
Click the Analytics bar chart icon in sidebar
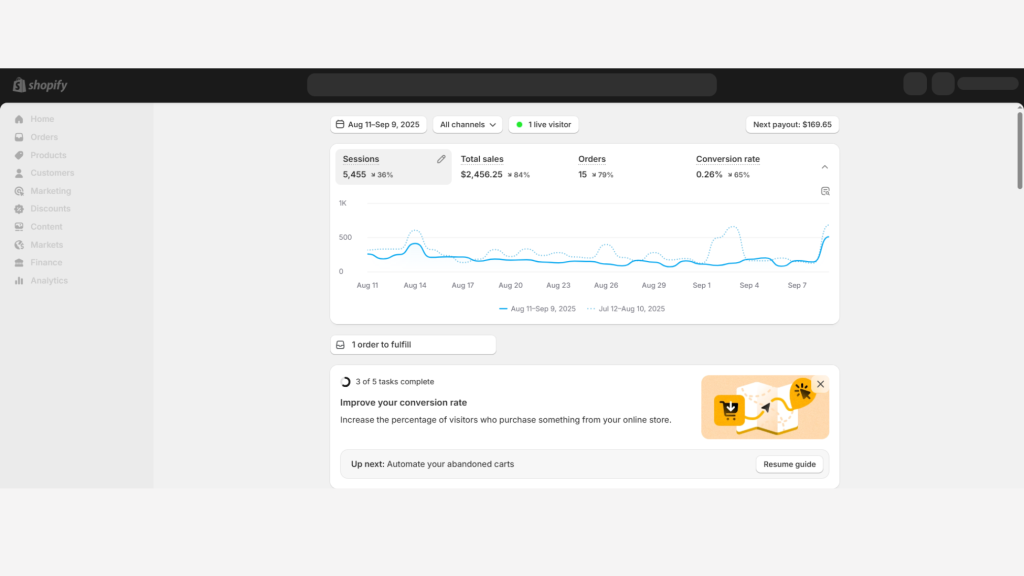coord(19,281)
